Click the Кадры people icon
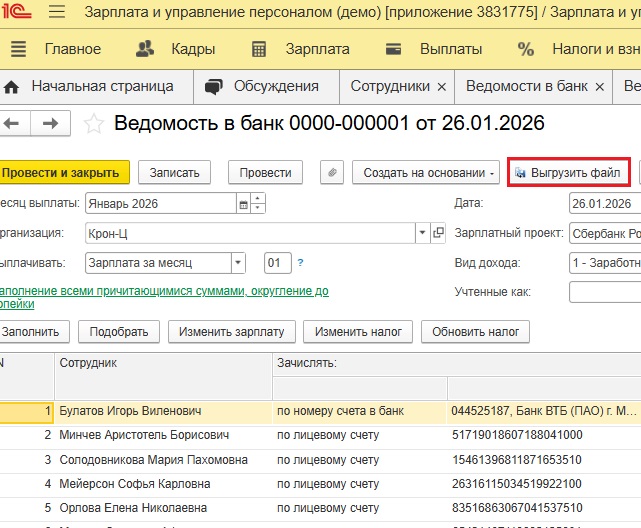The width and height of the screenshot is (641, 528). 145,49
